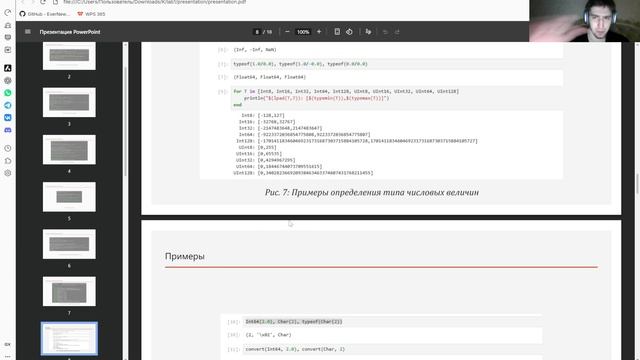
Task: Click the presentation.pdf address bar
Action: tap(154, 2)
